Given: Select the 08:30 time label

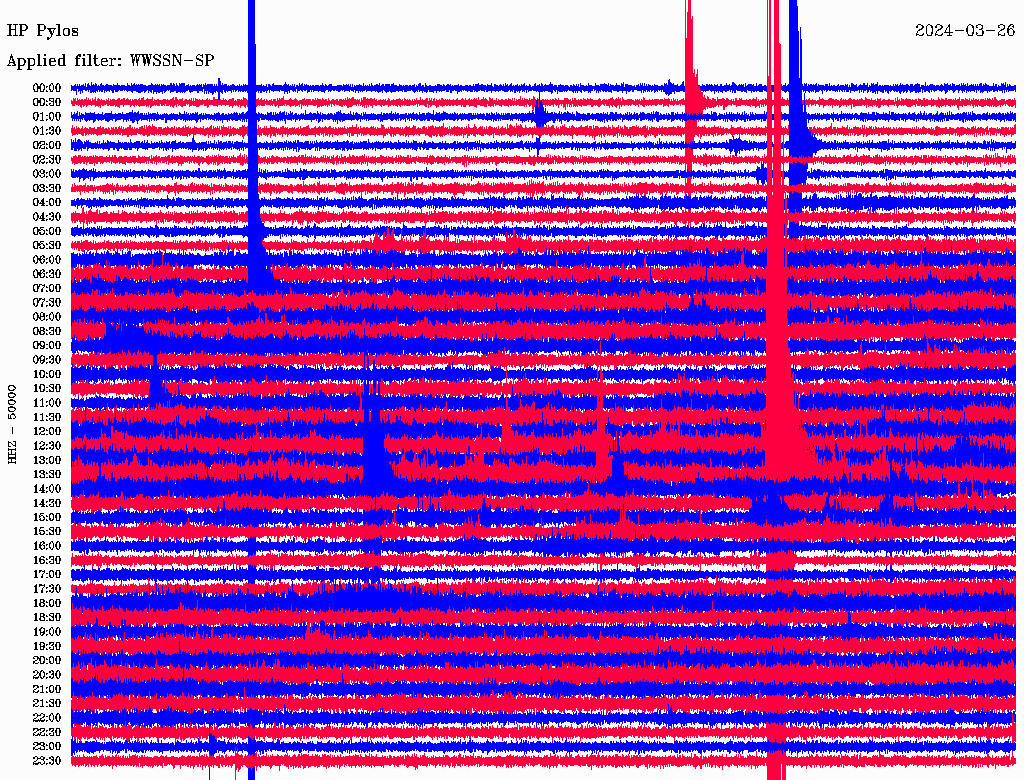Looking at the screenshot, I should click(46, 331).
